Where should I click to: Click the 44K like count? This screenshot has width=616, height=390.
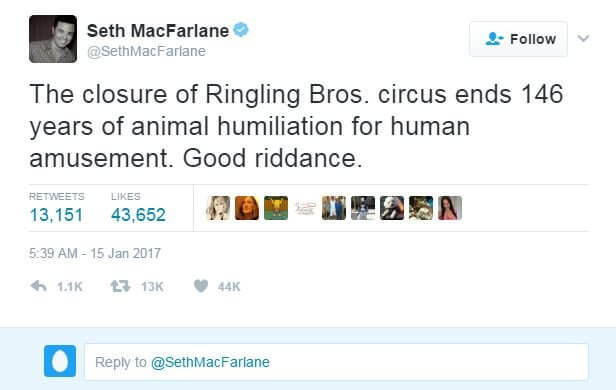[229, 287]
